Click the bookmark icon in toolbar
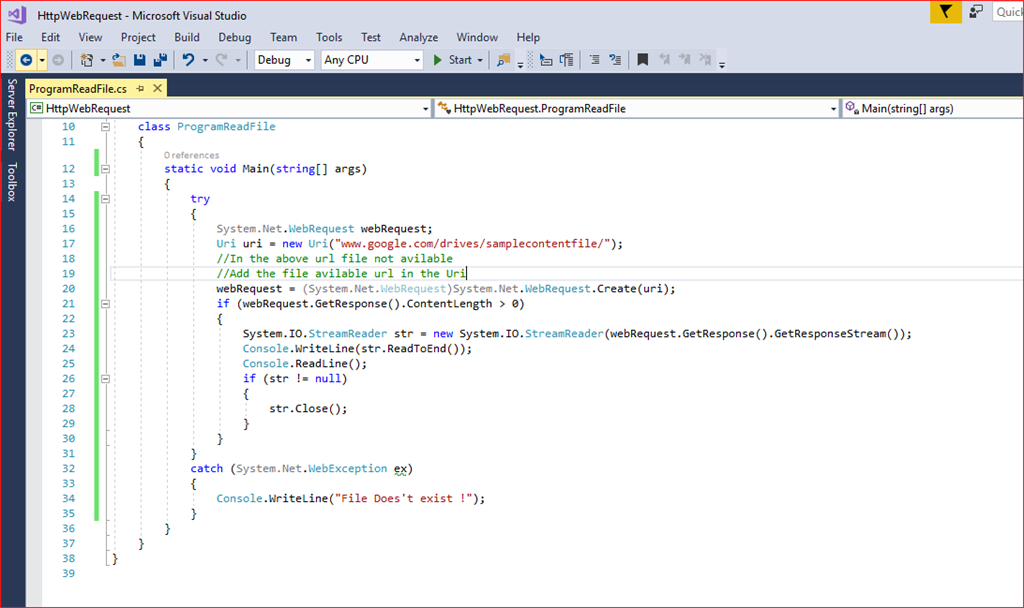 tap(643, 60)
